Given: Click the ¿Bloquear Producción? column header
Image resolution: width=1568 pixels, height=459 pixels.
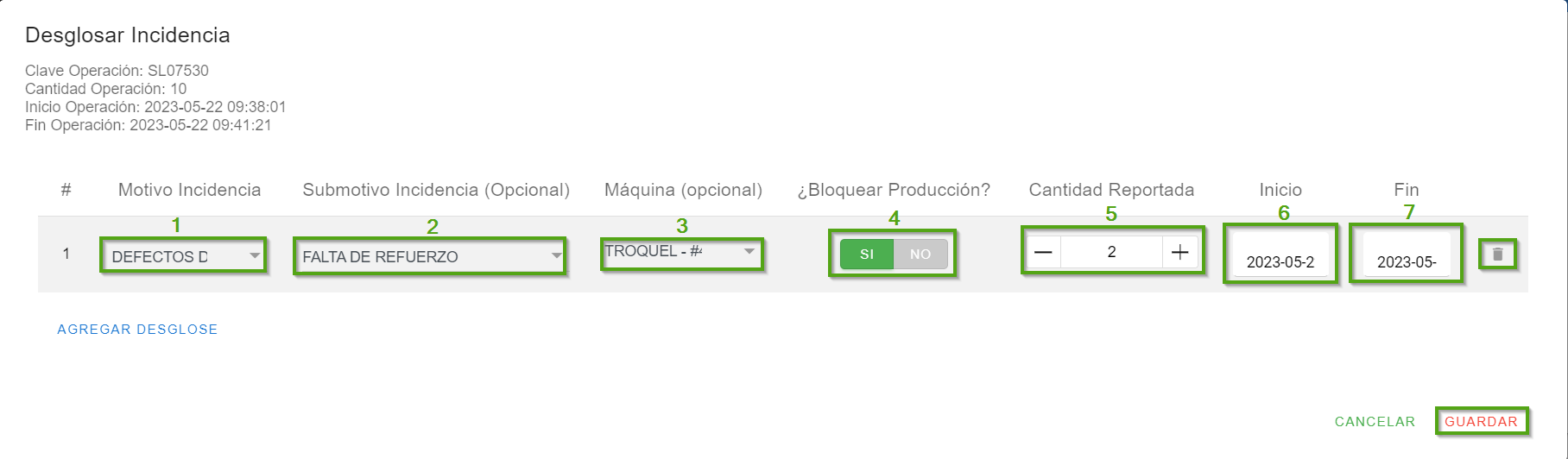Looking at the screenshot, I should pos(894,190).
